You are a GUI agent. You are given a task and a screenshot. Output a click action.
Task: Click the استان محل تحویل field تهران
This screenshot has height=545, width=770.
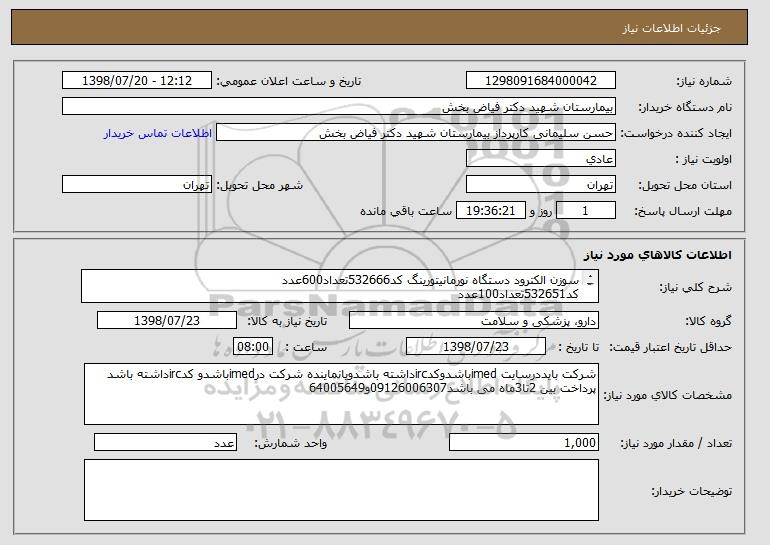(541, 185)
